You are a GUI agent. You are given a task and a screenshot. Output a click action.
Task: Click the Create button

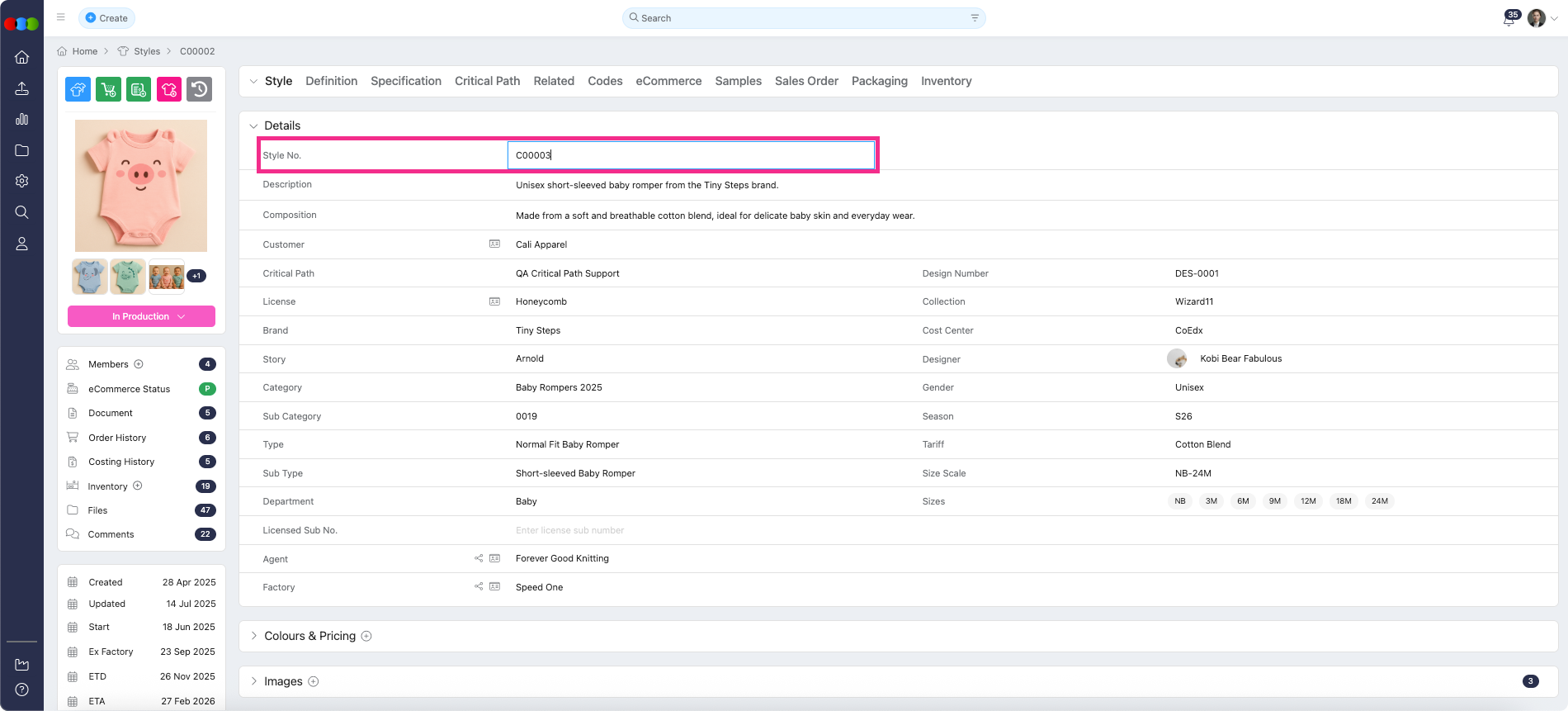106,18
